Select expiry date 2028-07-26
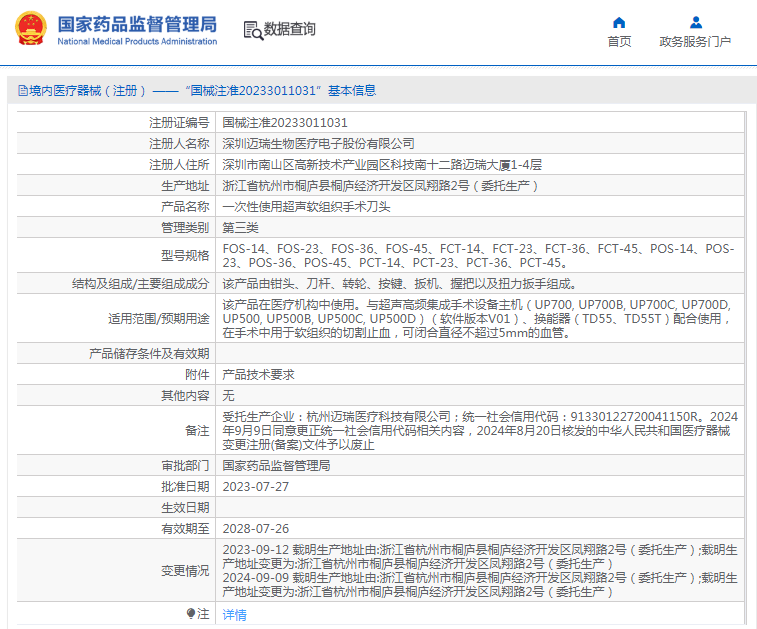Viewport: 757px width, 629px height. [255, 529]
